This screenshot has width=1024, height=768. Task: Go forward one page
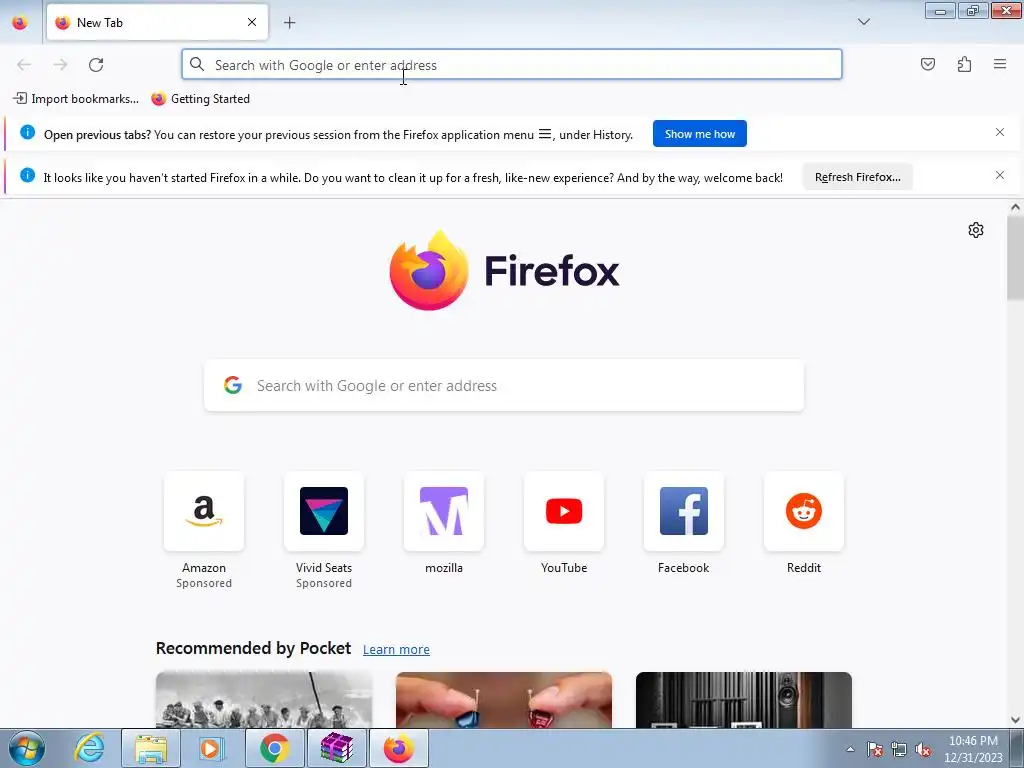(x=60, y=65)
